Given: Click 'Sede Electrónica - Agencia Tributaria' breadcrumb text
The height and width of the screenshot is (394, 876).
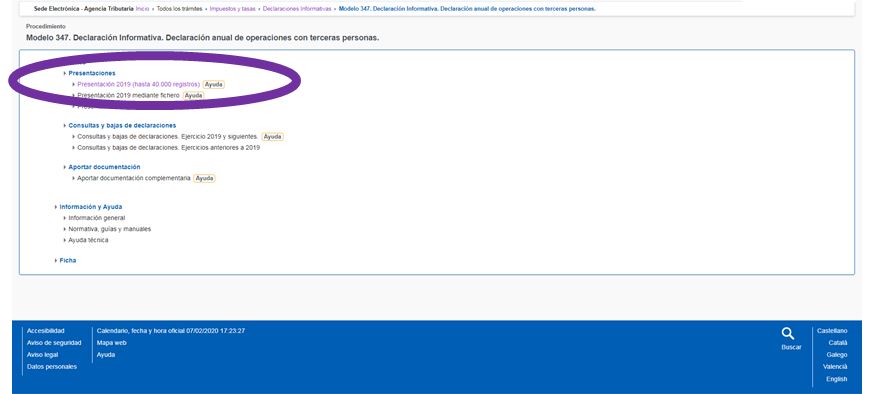Looking at the screenshot, I should [x=84, y=9].
